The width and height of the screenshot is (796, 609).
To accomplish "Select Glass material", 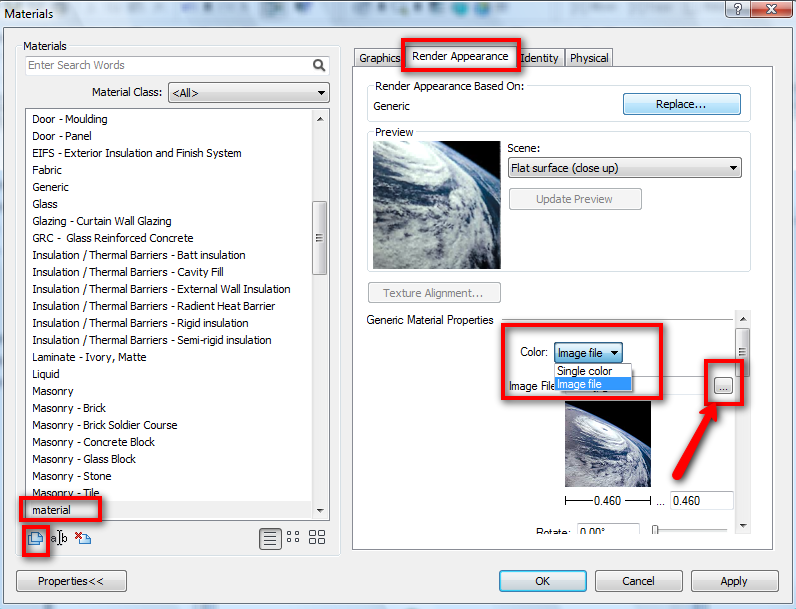I will coord(45,204).
